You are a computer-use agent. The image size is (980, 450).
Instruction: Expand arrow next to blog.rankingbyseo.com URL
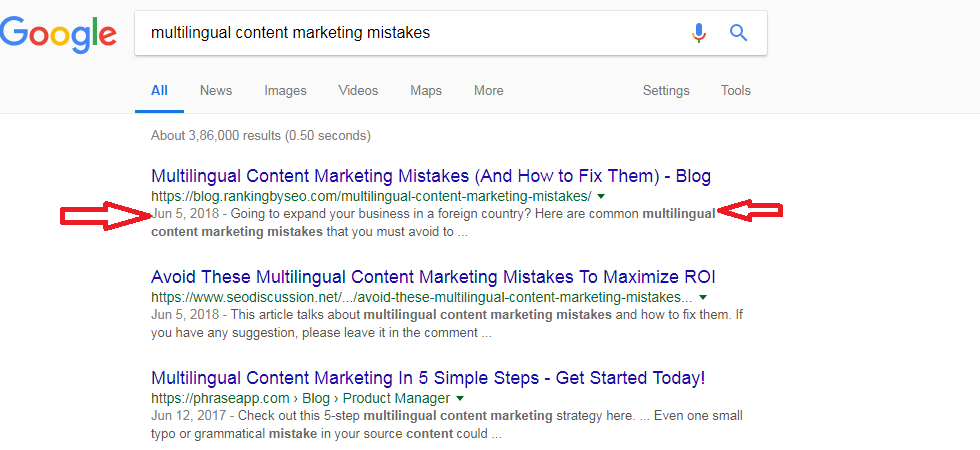[x=601, y=196]
